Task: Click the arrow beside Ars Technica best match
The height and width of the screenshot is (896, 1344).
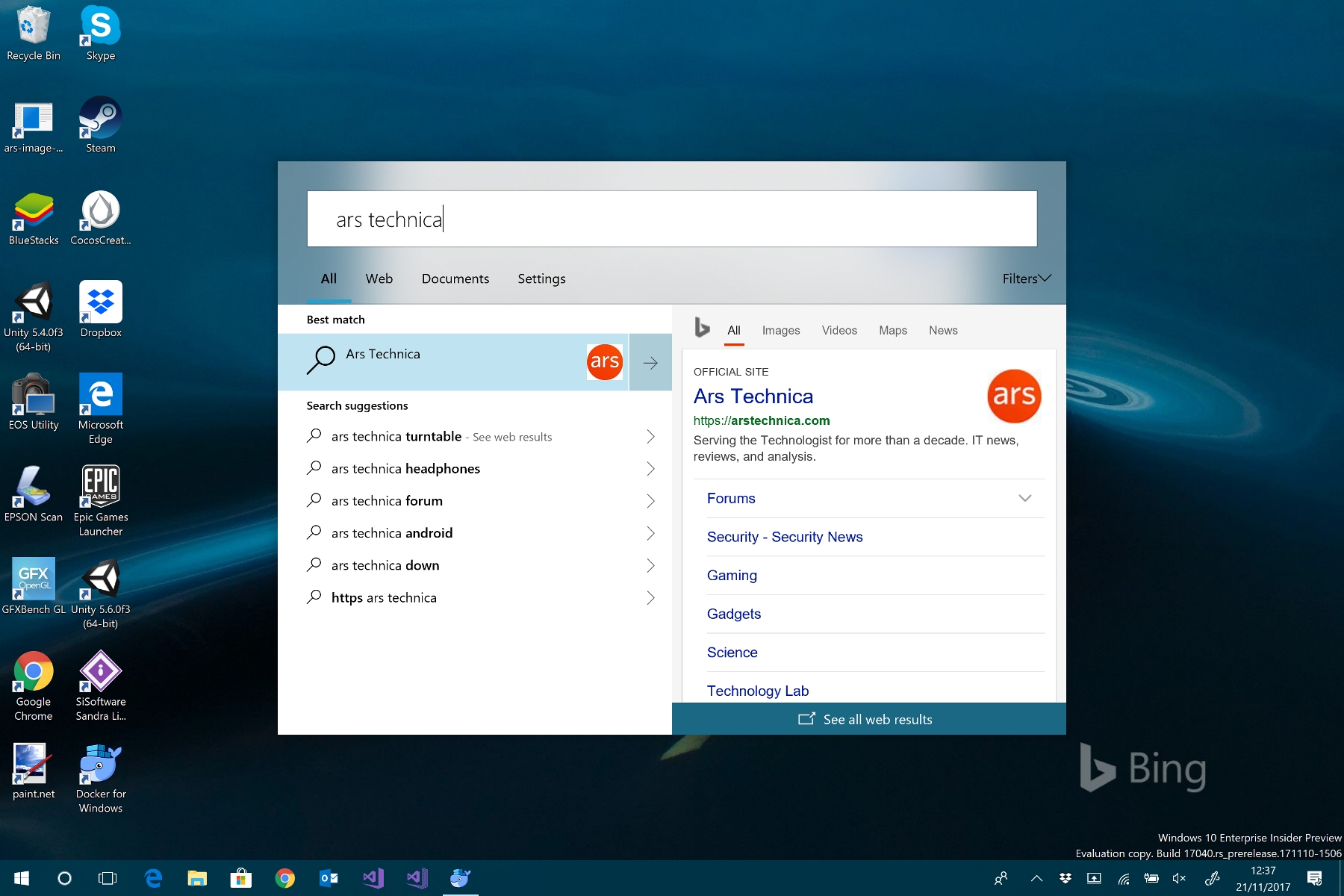Action: pyautogui.click(x=650, y=362)
